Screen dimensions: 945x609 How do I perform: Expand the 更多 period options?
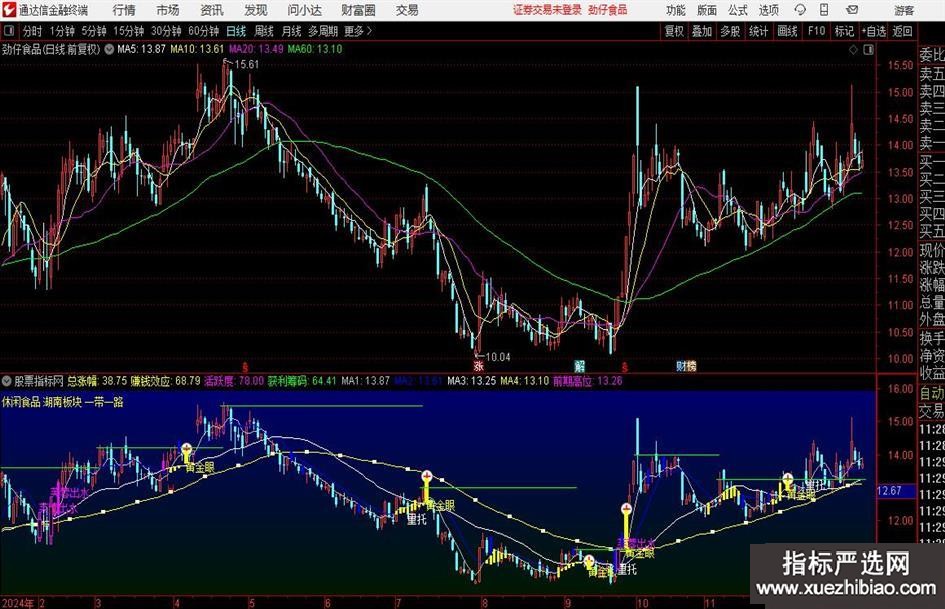pyautogui.click(x=358, y=31)
